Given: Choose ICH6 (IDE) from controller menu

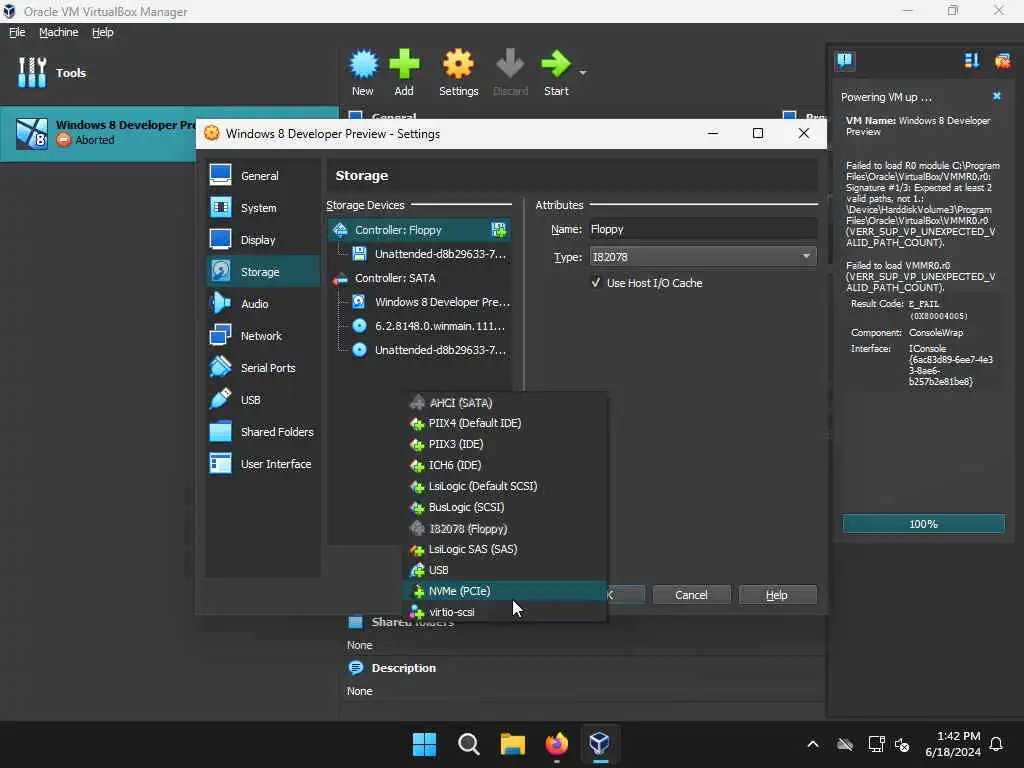Looking at the screenshot, I should [x=505, y=465].
